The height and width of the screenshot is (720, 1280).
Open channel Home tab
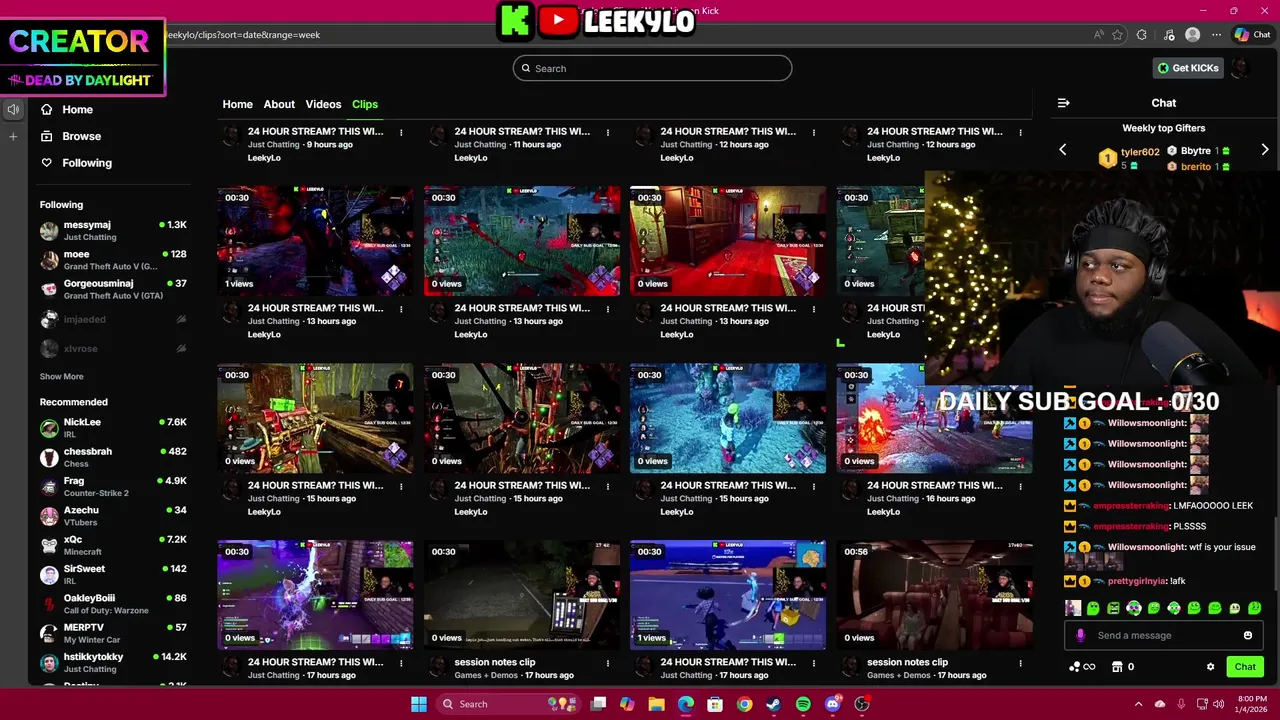(x=237, y=104)
